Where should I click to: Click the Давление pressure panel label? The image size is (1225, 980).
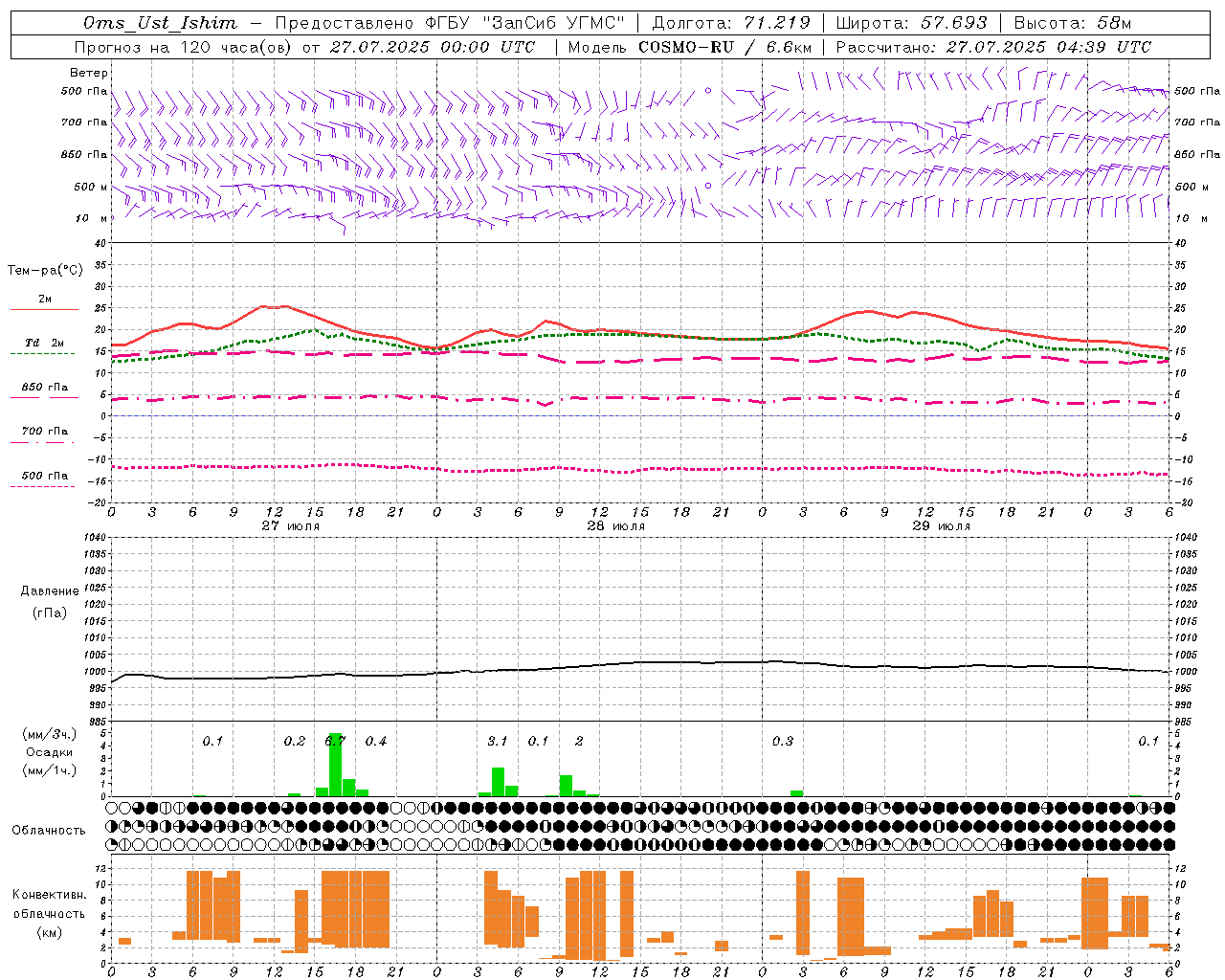pyautogui.click(x=50, y=591)
